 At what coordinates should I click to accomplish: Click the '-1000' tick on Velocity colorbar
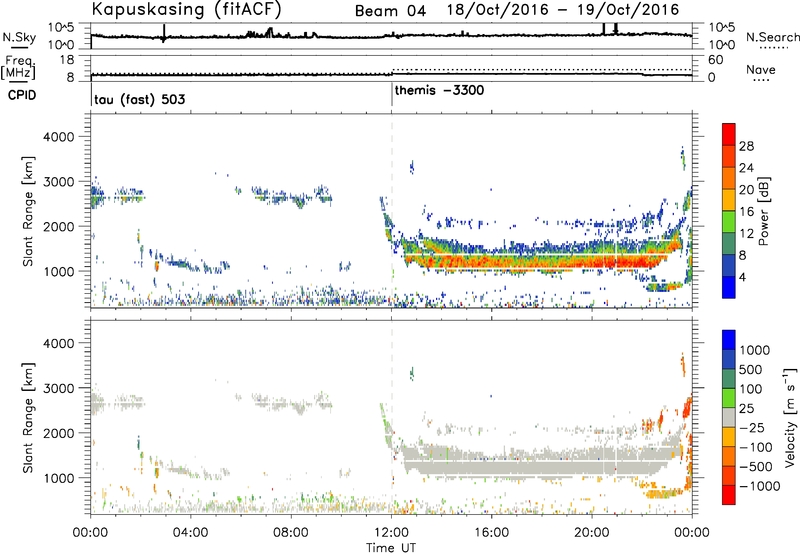[759, 486]
